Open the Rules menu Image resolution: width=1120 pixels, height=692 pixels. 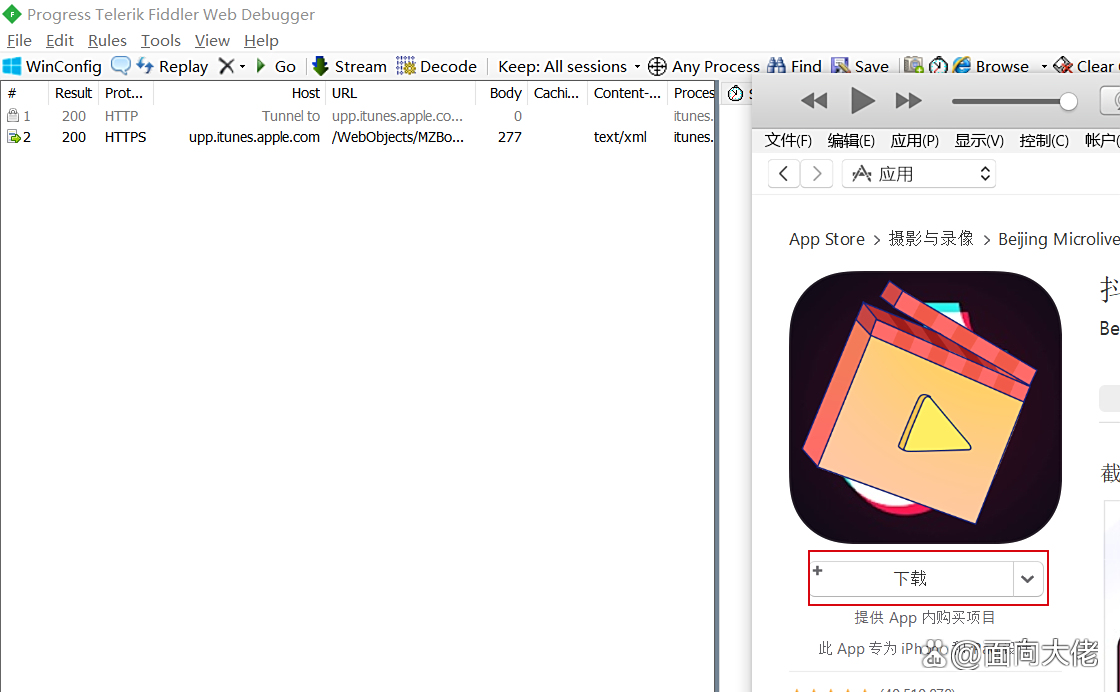(x=107, y=40)
